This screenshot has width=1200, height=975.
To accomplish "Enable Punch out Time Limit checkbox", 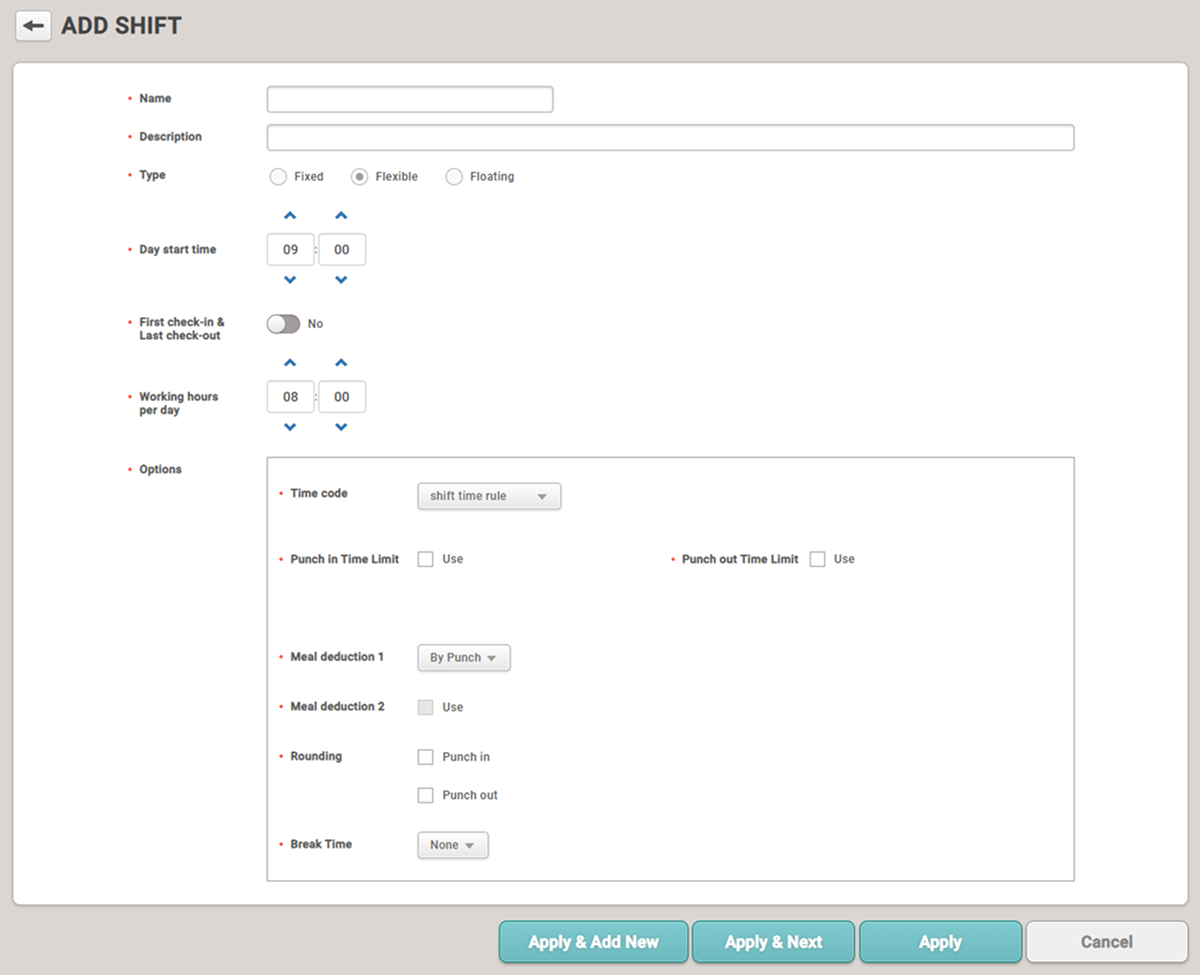I will point(817,560).
